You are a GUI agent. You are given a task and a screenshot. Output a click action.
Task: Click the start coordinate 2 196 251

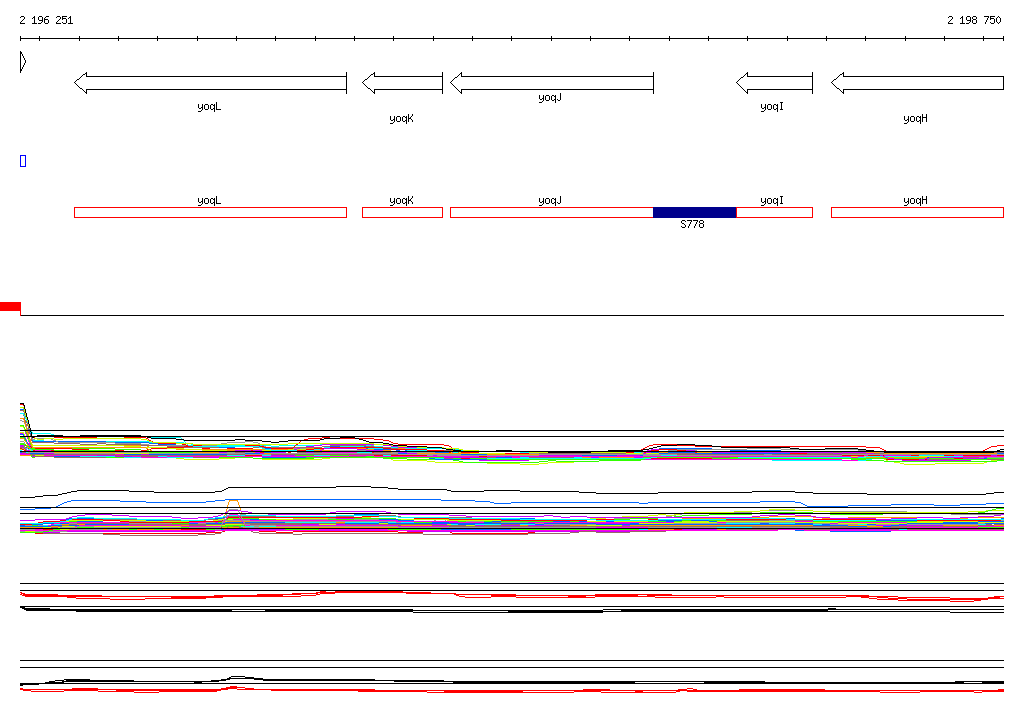pyautogui.click(x=46, y=20)
